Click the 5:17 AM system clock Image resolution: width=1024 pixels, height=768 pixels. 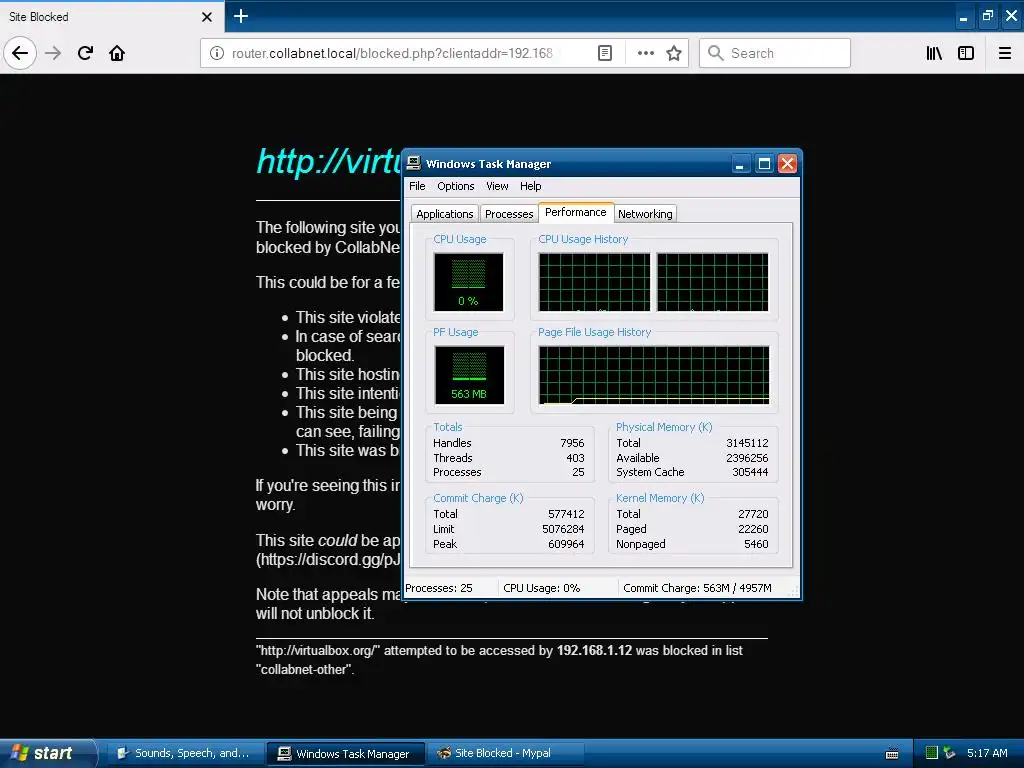click(987, 753)
